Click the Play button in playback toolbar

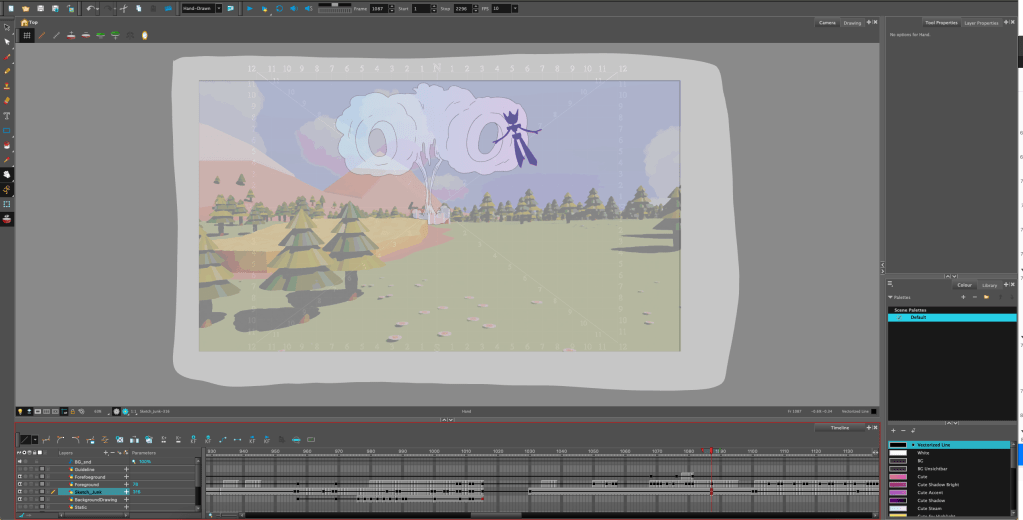coord(249,8)
